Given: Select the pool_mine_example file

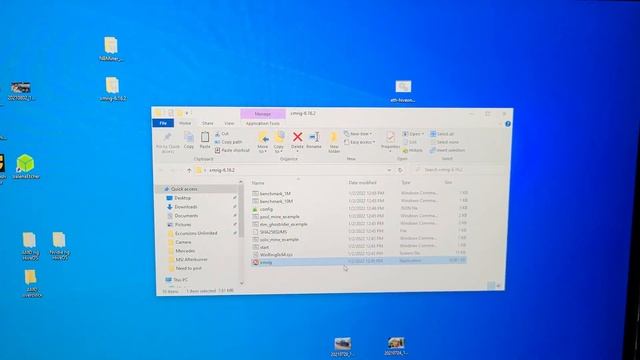Looking at the screenshot, I should [x=280, y=217].
